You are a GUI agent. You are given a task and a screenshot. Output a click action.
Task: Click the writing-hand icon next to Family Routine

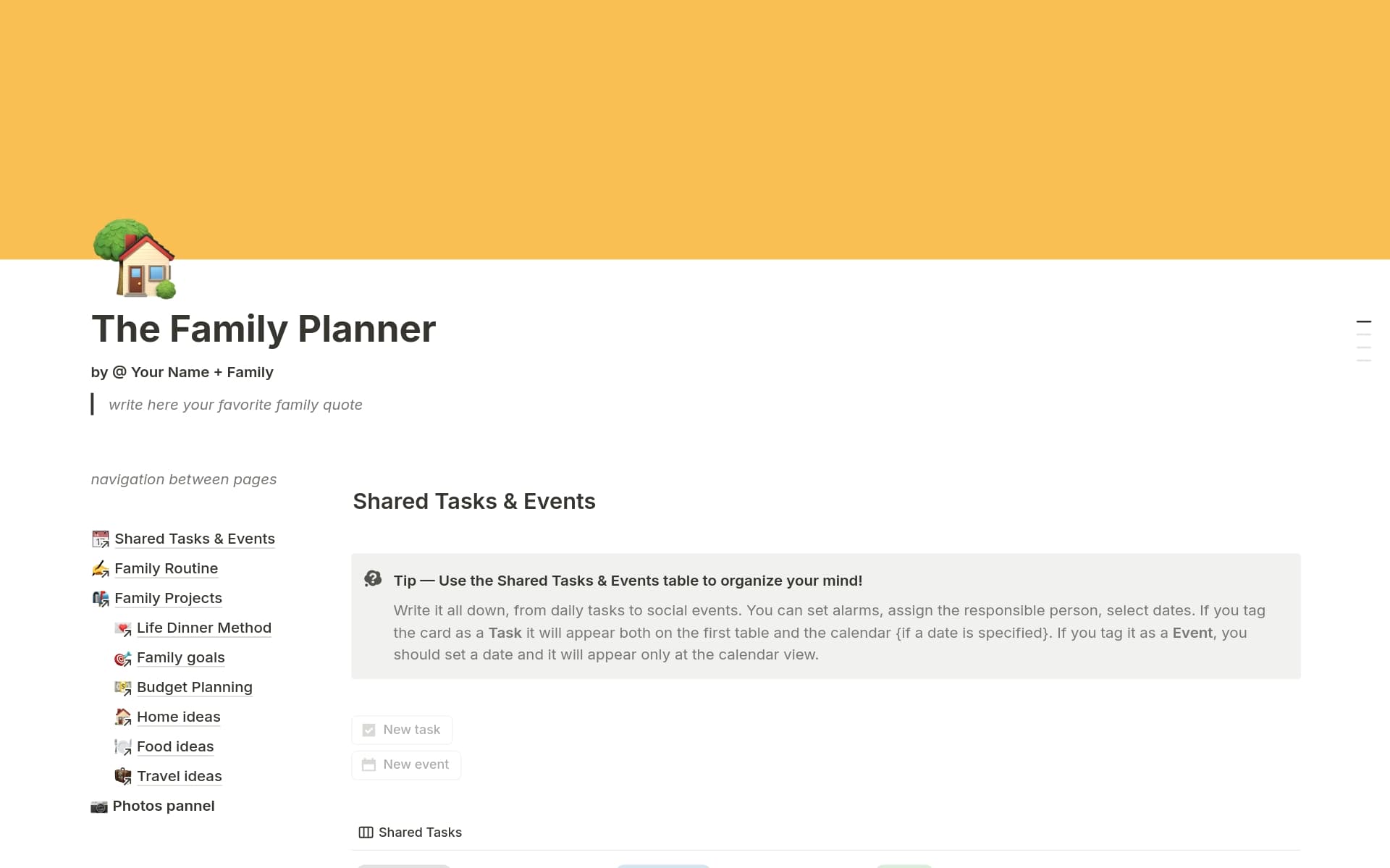click(x=100, y=568)
